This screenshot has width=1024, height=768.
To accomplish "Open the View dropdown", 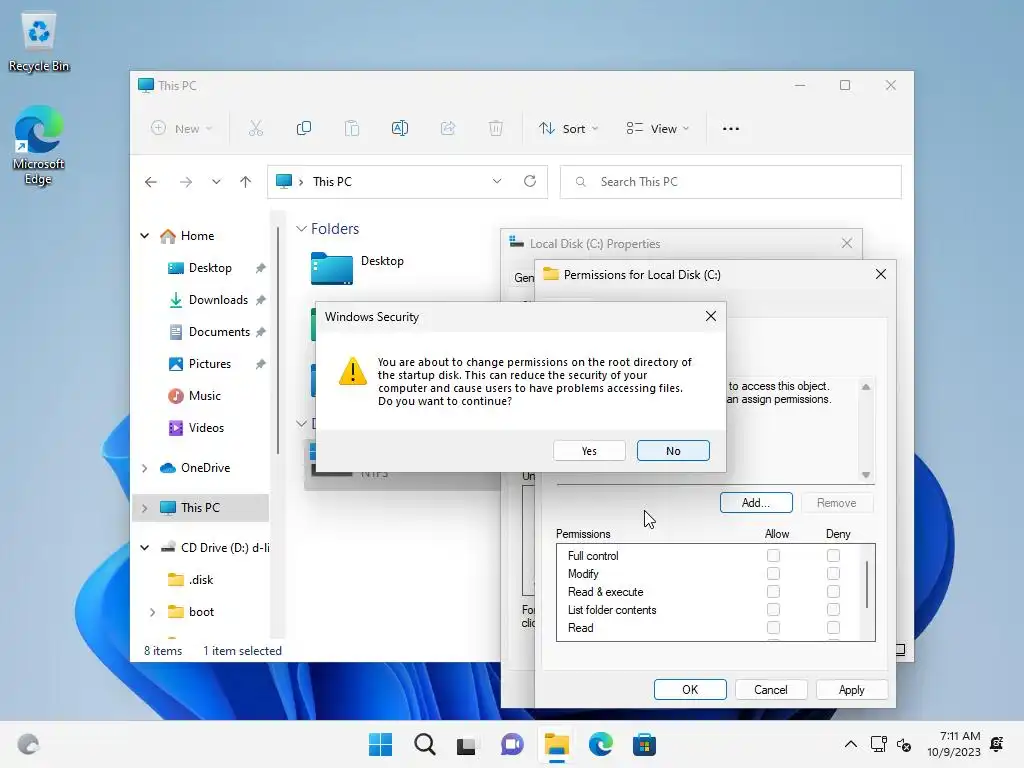I will pyautogui.click(x=658, y=129).
